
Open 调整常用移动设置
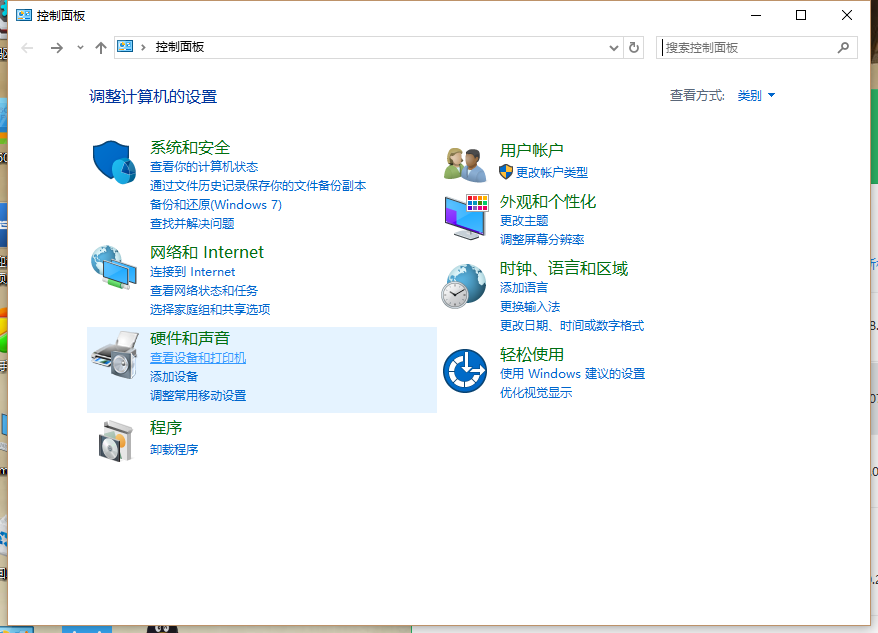tap(198, 396)
